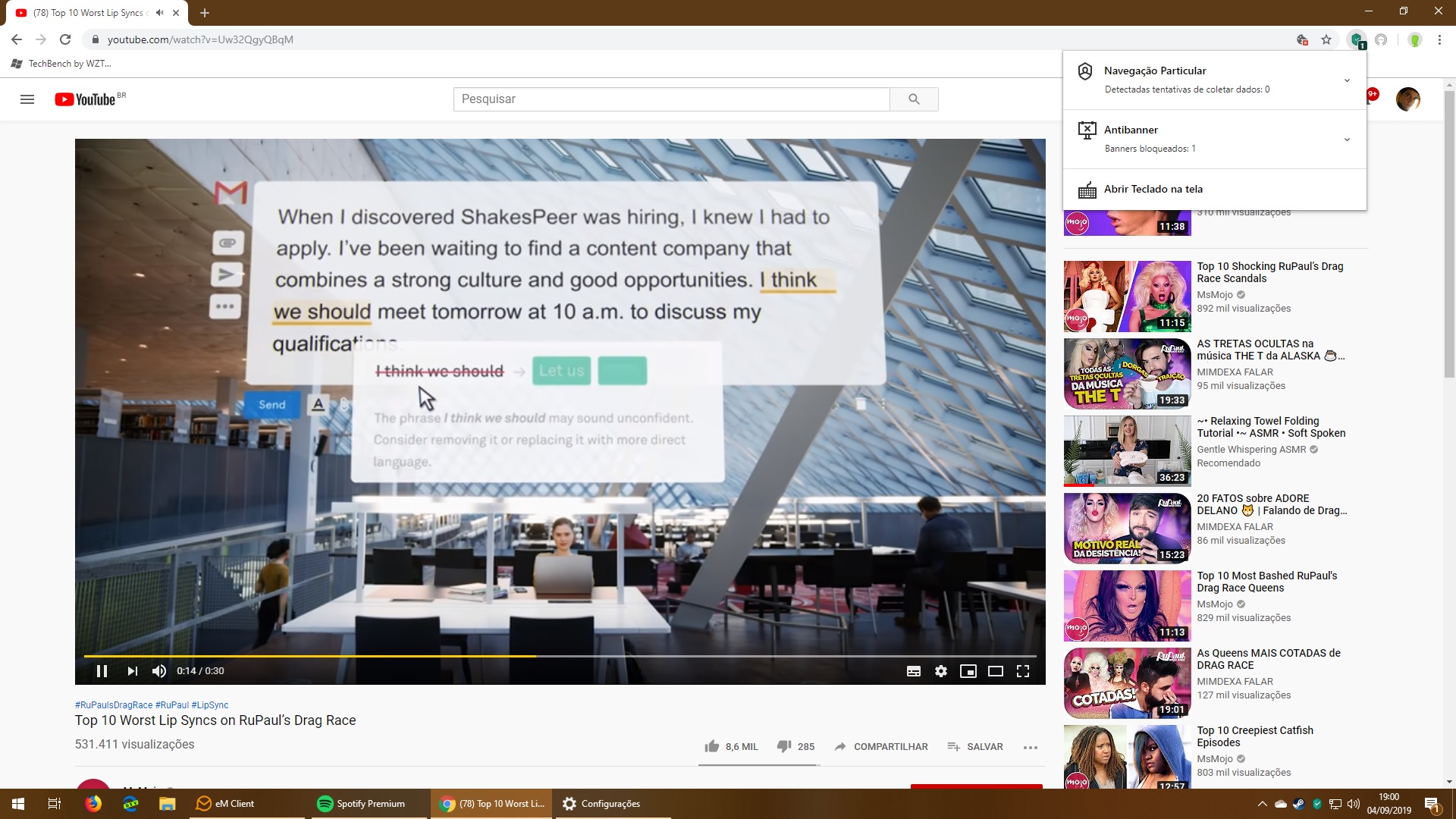Switch to theater mode view
Screen dimensions: 1456x819
point(996,671)
